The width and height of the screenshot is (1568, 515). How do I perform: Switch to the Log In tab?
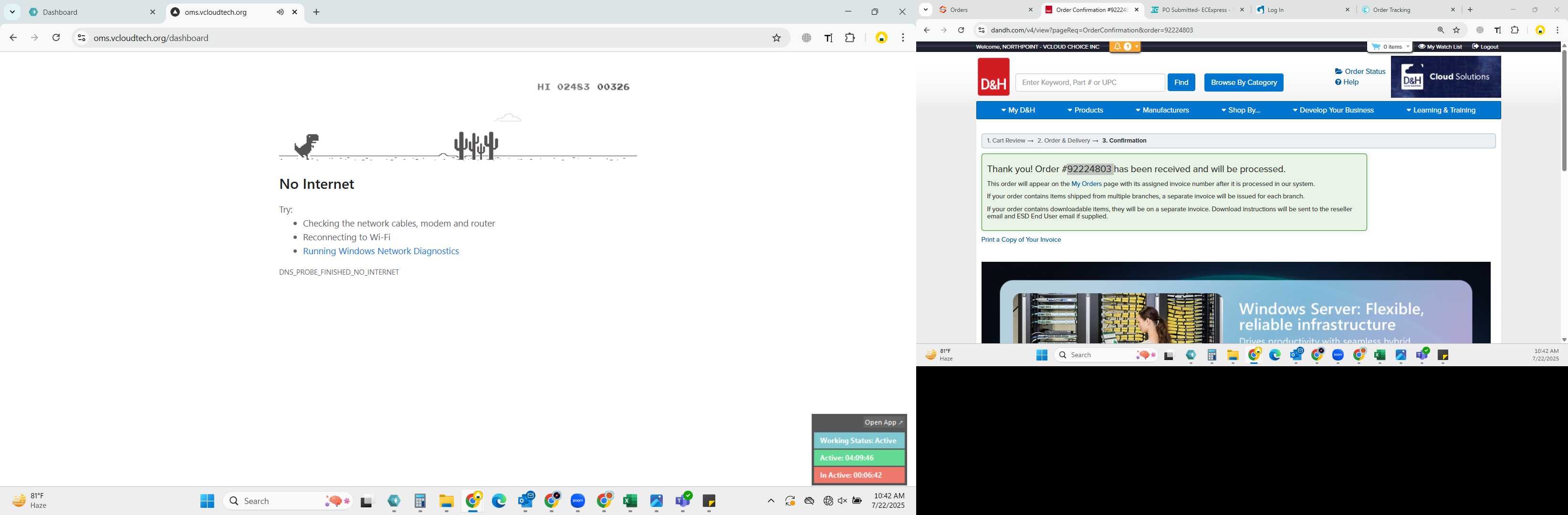(1303, 10)
